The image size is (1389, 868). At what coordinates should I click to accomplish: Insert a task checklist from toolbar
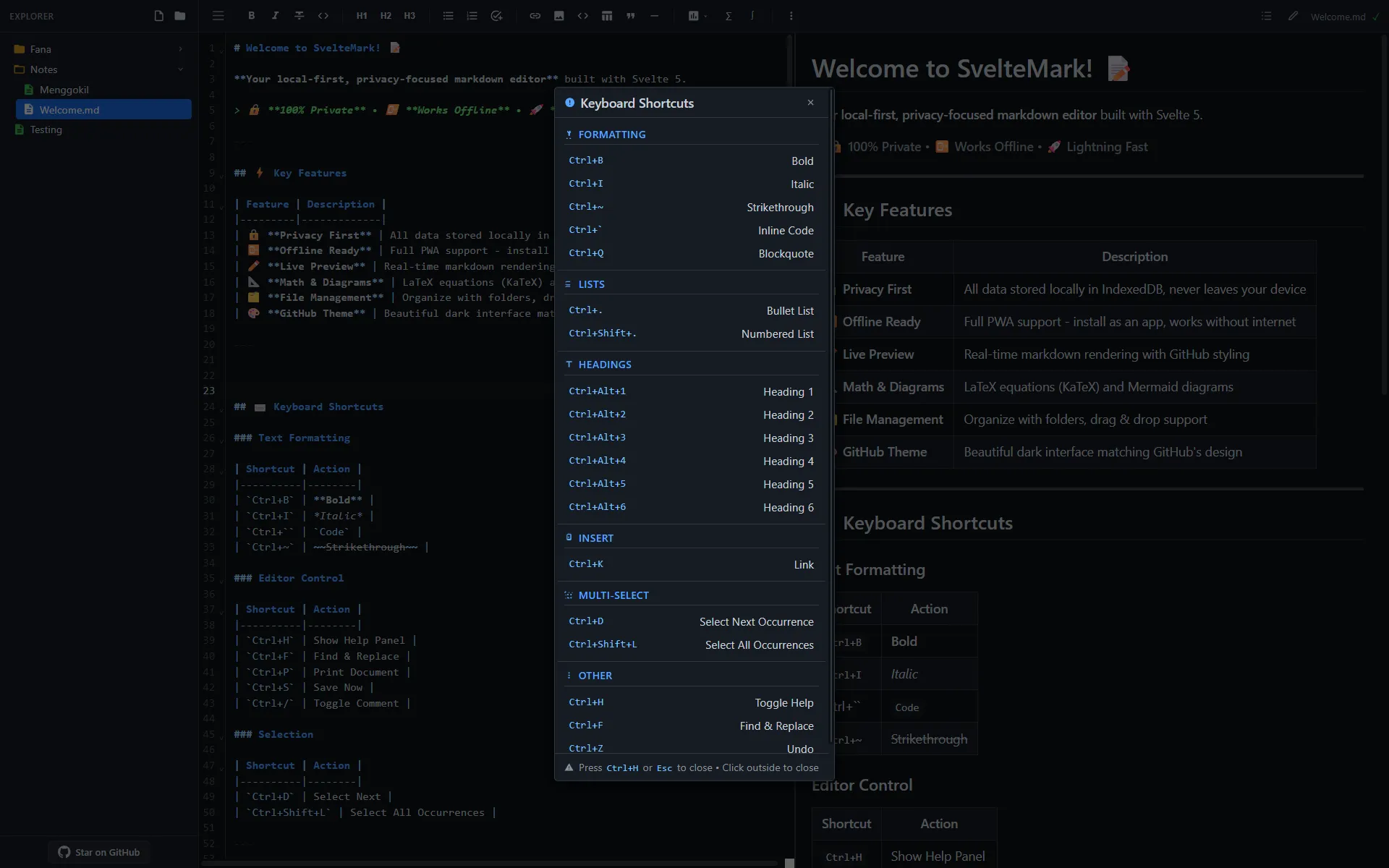496,16
